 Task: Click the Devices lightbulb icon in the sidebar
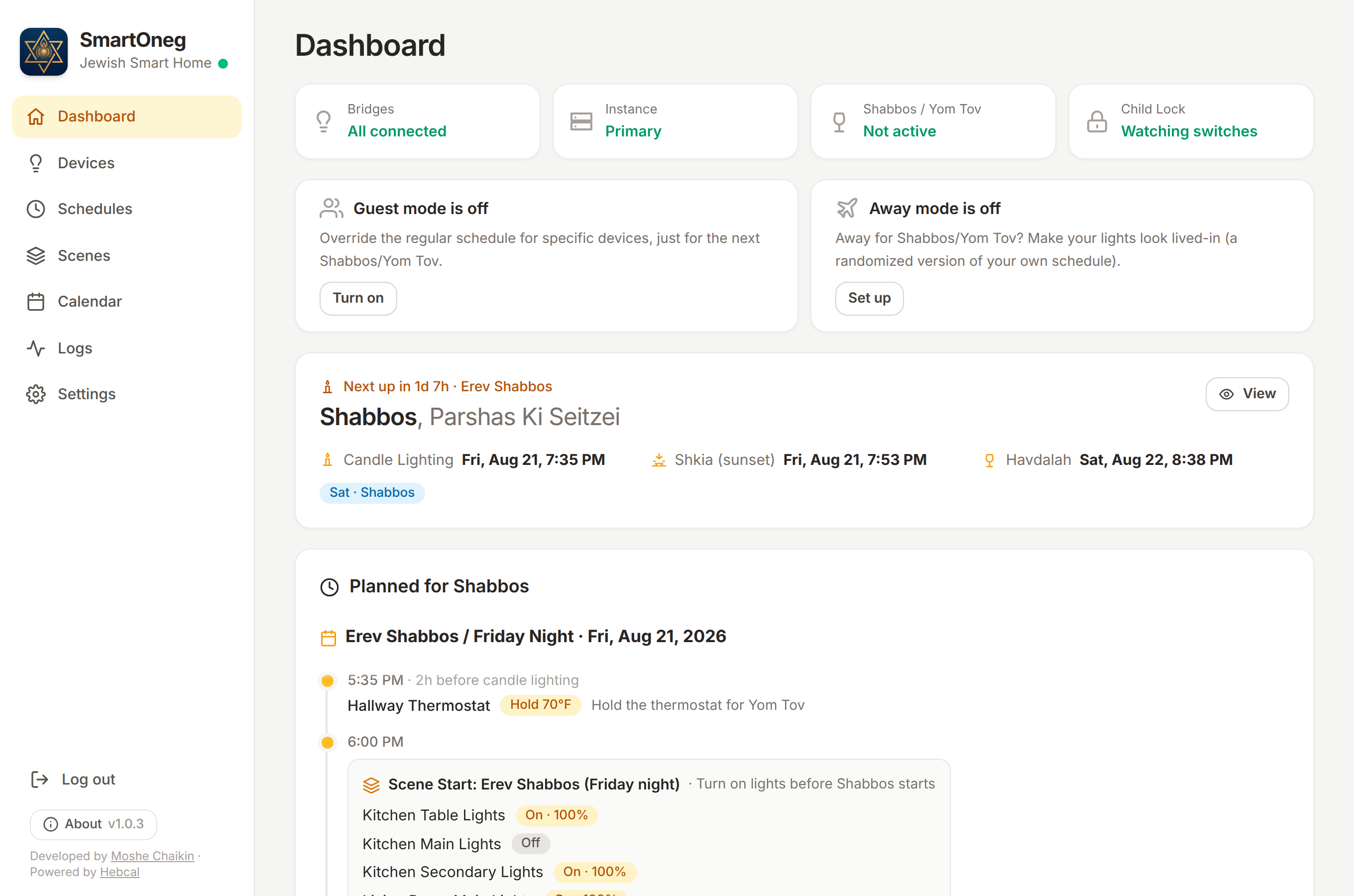[x=36, y=163]
